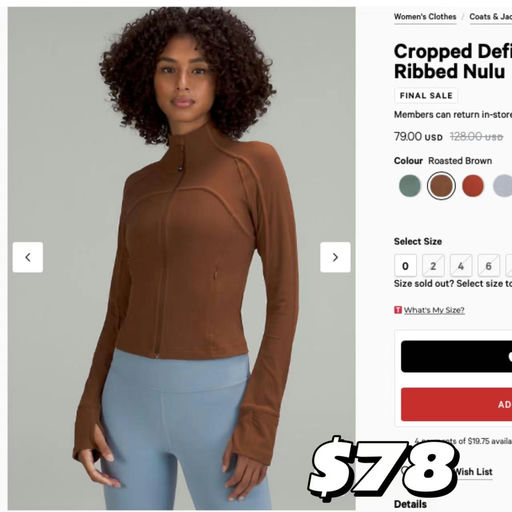This screenshot has height=512, width=512.
Task: Select size 0
Action: pyautogui.click(x=405, y=266)
